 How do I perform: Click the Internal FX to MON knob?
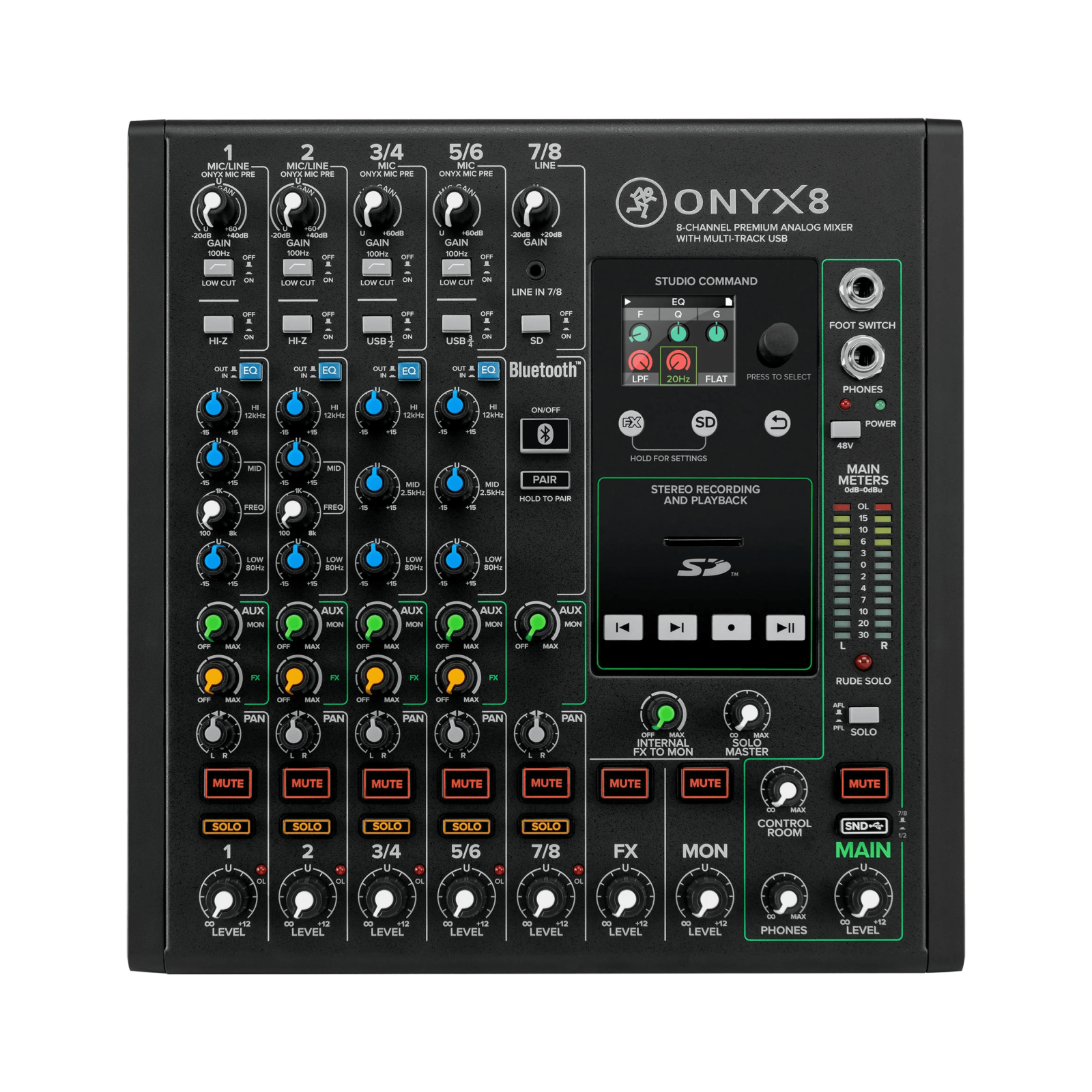(x=663, y=715)
